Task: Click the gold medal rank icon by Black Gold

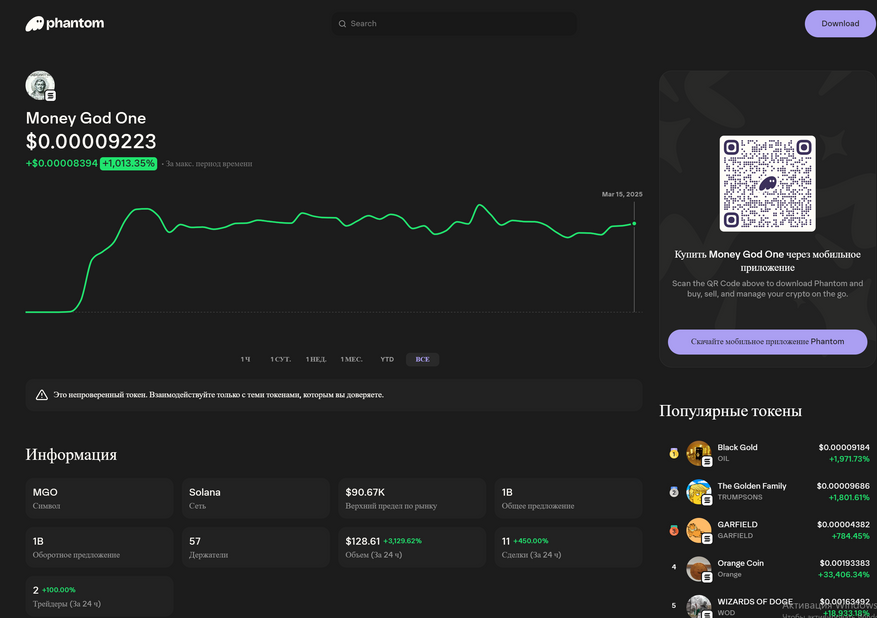Action: point(674,453)
